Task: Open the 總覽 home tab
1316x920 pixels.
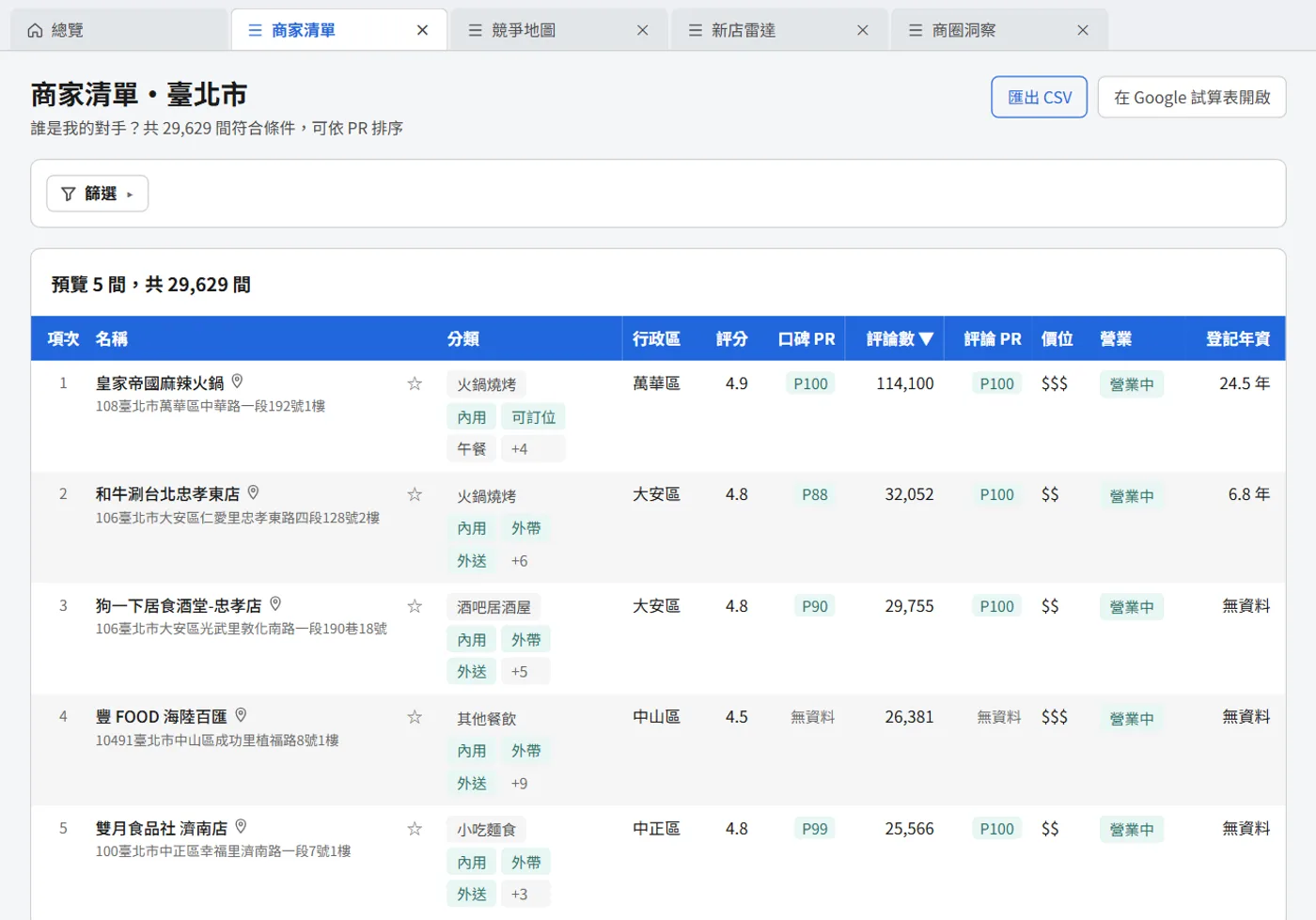Action: point(117,30)
